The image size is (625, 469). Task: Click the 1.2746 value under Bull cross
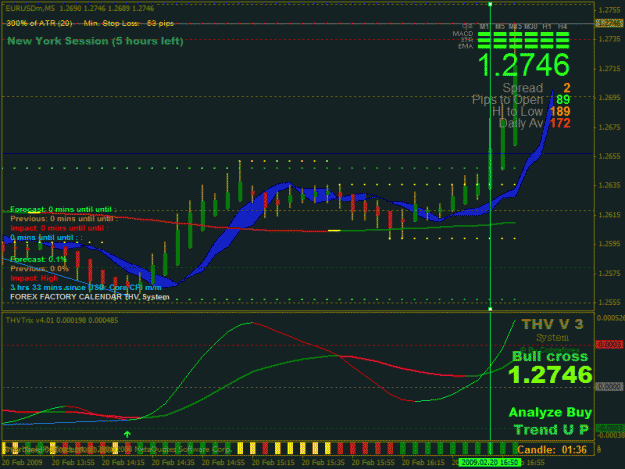[550, 375]
